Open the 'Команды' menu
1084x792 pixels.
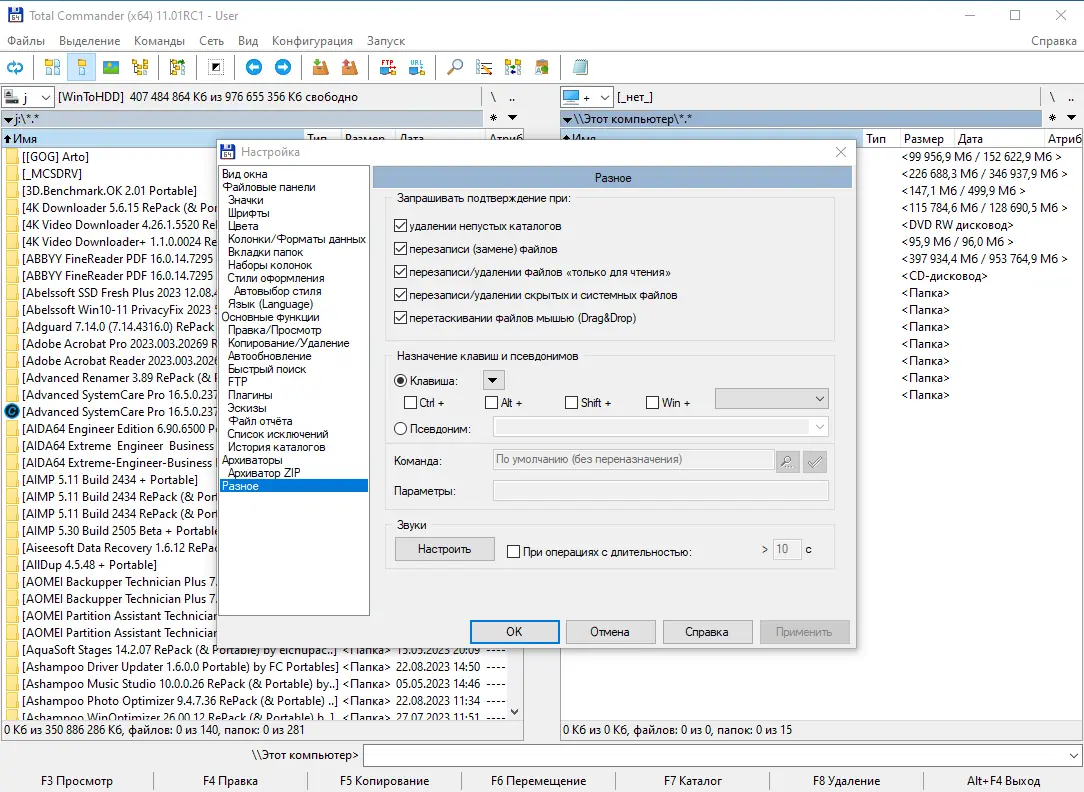[159, 41]
